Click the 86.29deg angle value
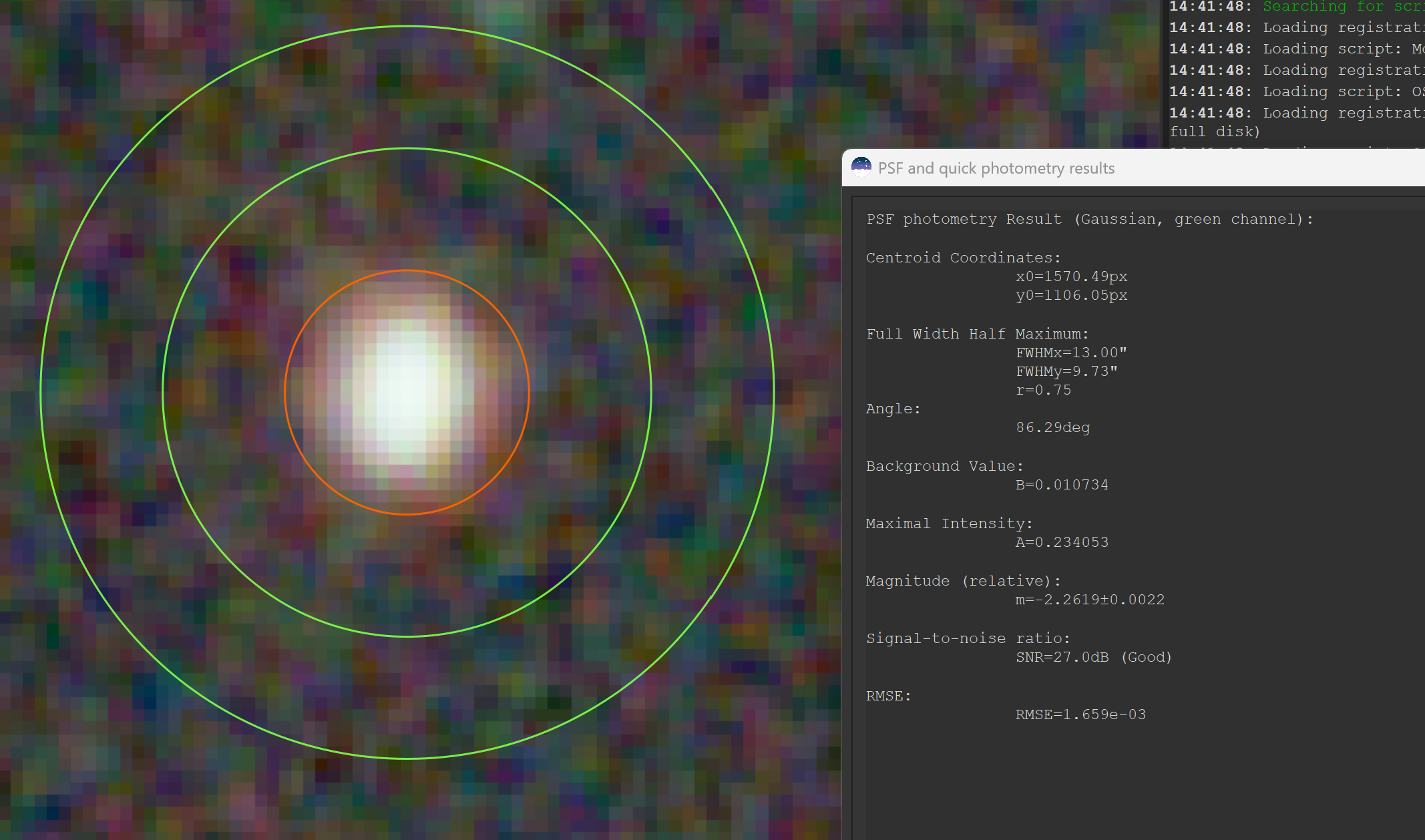 [1052, 427]
